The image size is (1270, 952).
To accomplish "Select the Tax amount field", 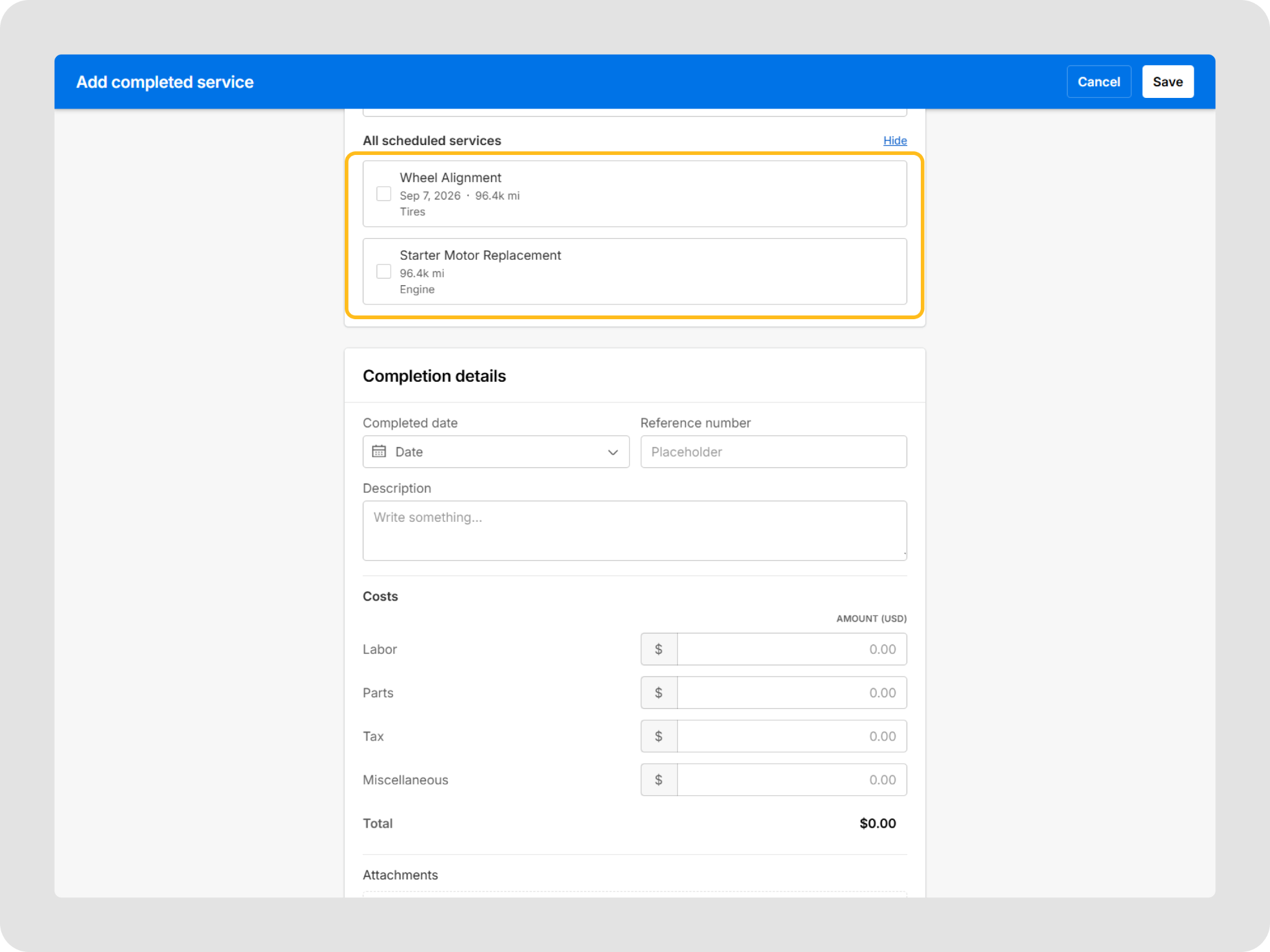I will [x=792, y=736].
